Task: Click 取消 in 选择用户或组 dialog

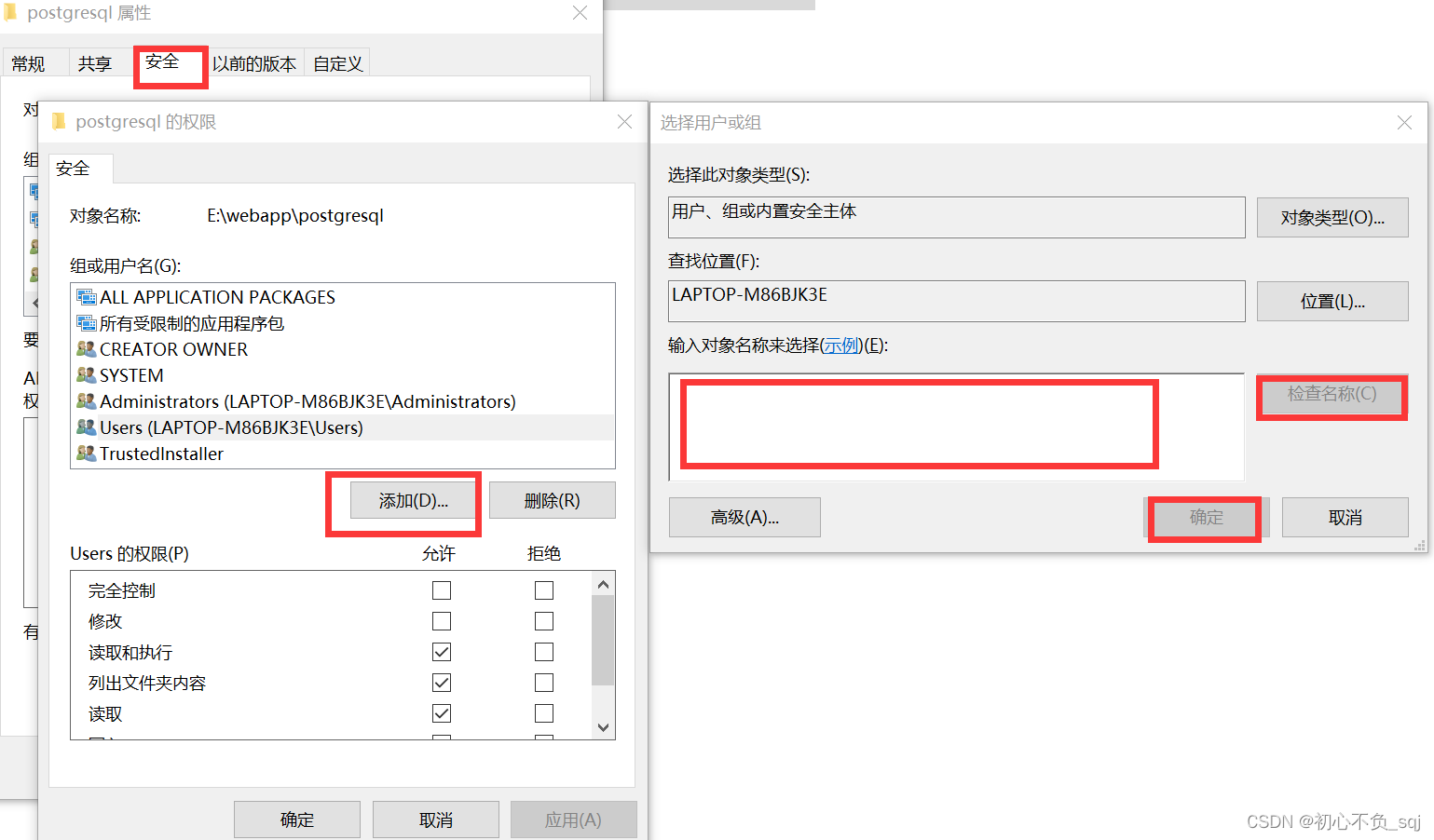Action: pyautogui.click(x=1345, y=517)
